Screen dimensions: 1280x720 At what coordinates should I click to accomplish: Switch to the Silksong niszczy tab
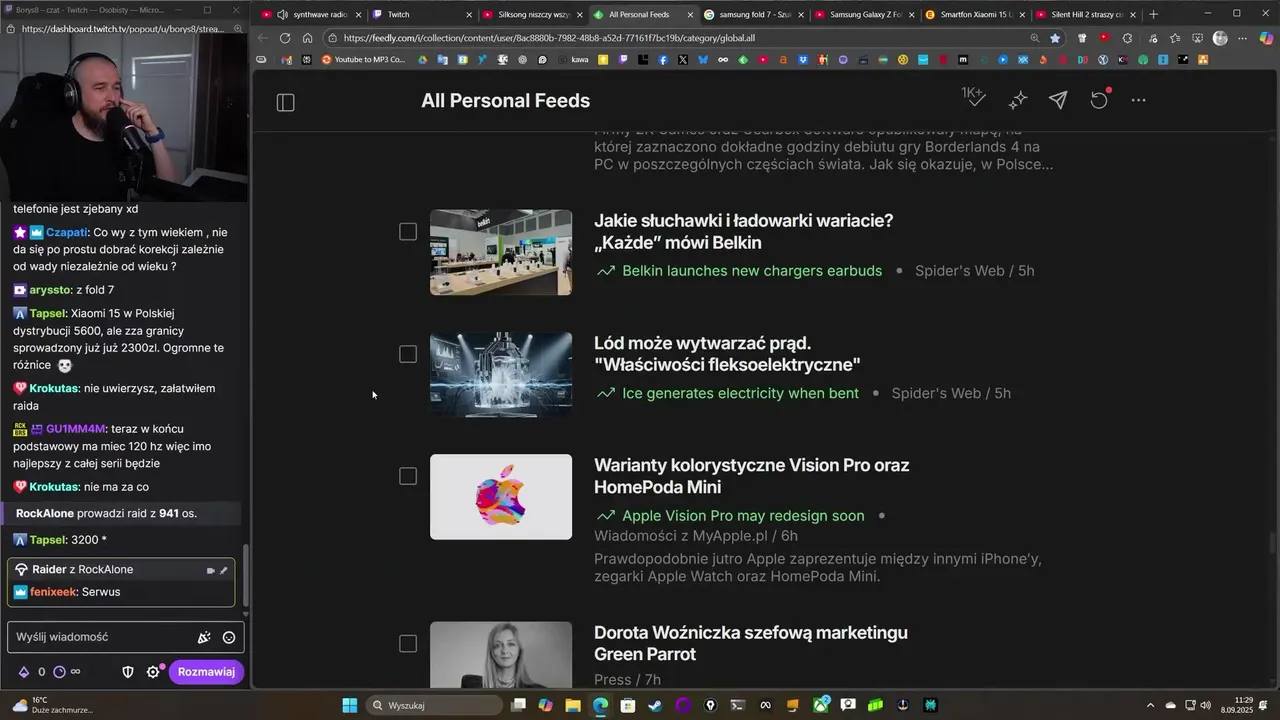click(x=531, y=14)
